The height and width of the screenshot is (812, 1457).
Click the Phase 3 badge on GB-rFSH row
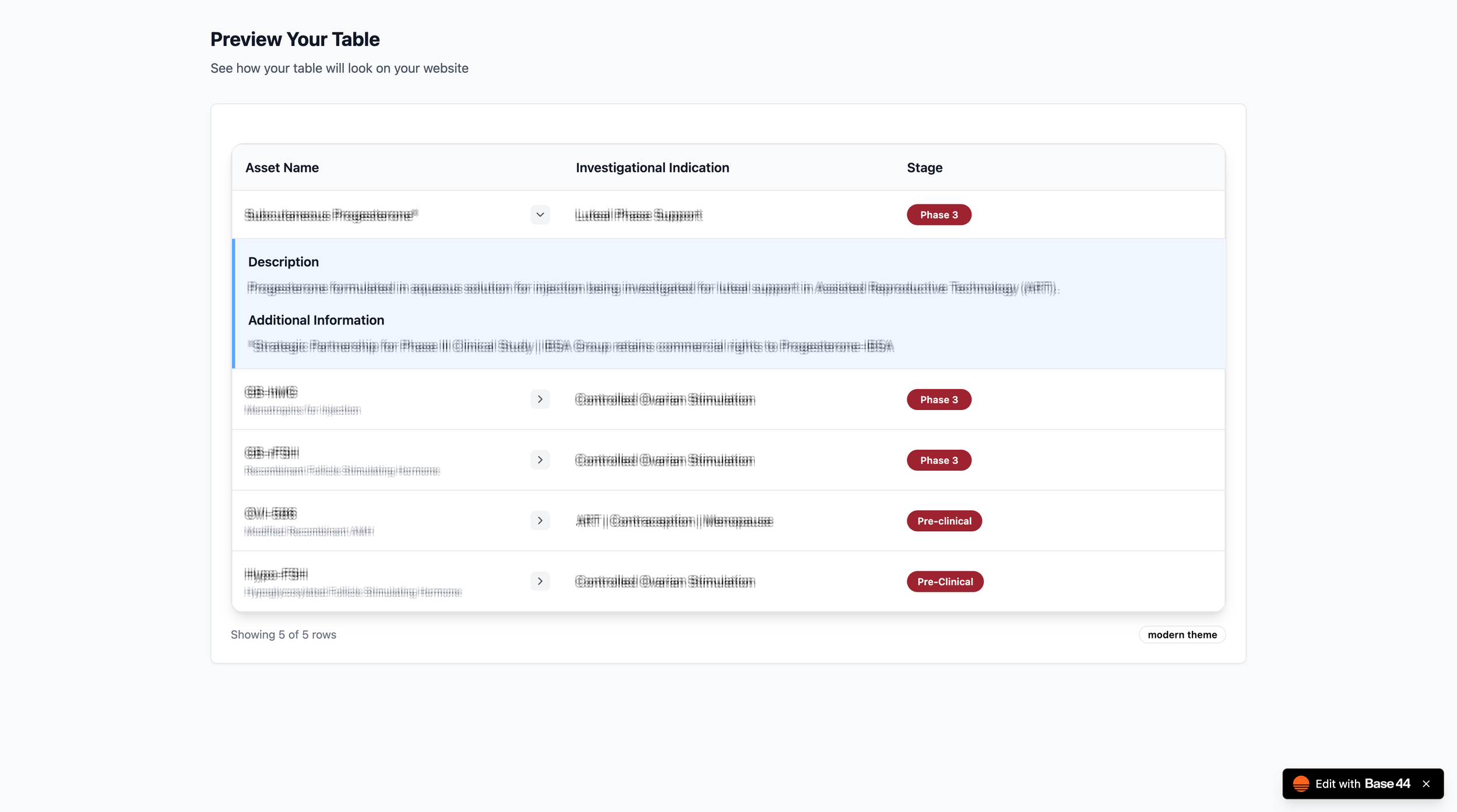[x=938, y=460]
